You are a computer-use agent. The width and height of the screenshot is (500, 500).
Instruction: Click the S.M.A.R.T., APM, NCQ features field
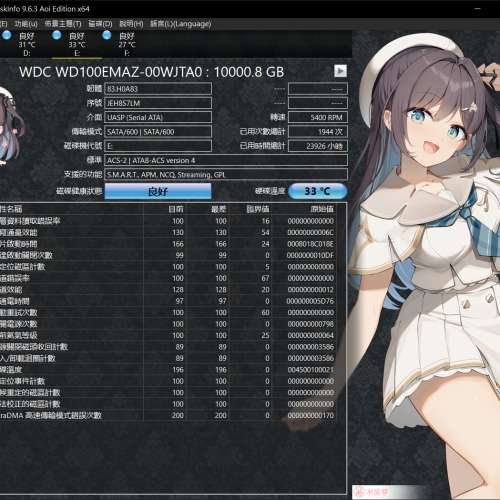(x=226, y=175)
